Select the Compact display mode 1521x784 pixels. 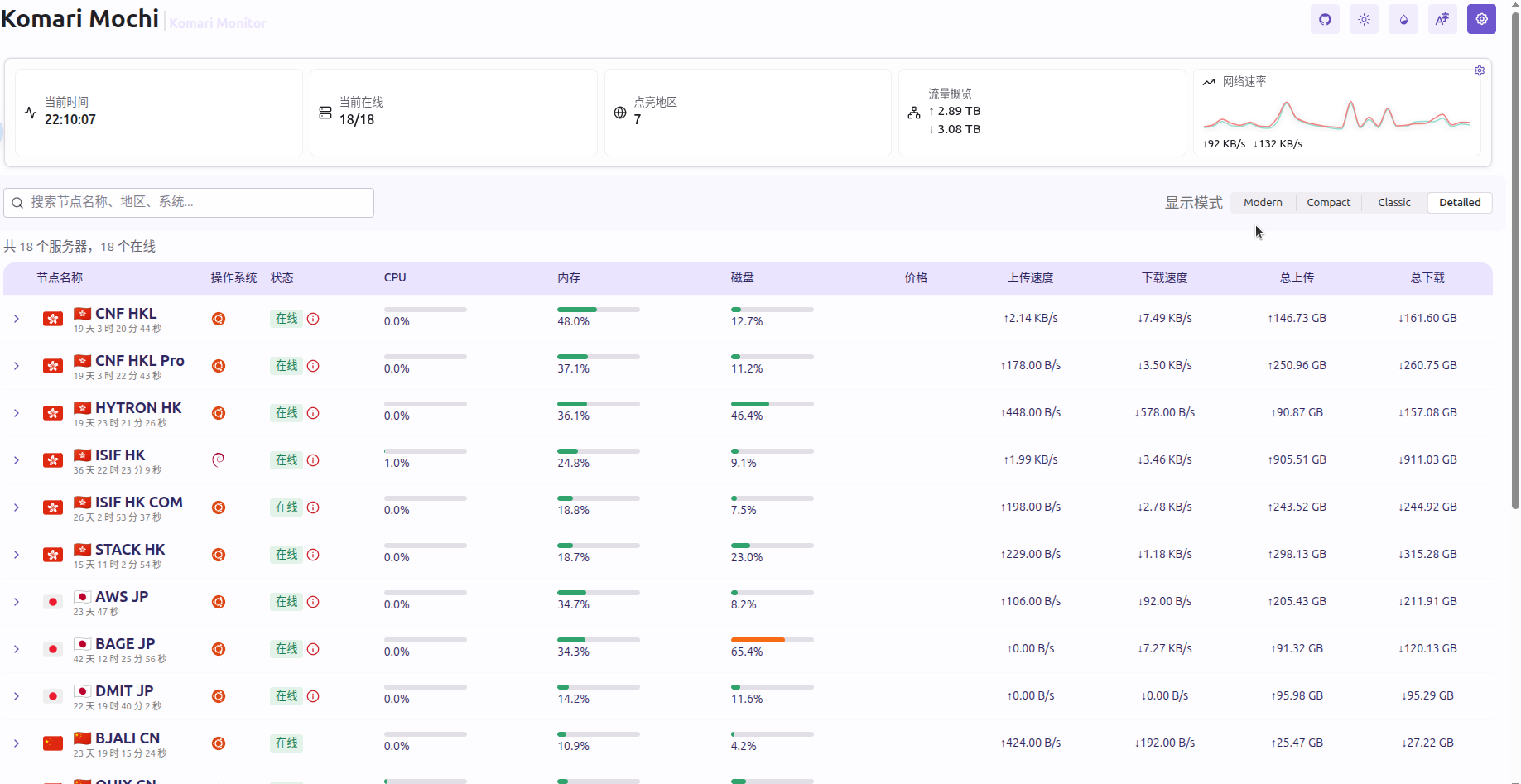point(1328,203)
